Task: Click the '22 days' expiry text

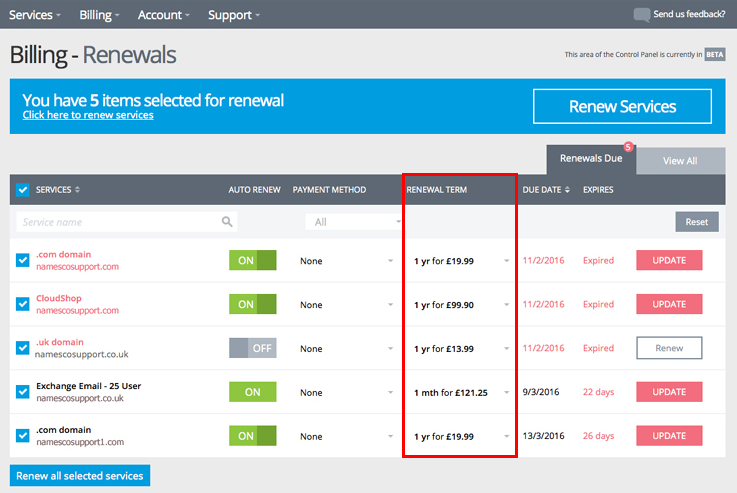Action: [x=598, y=392]
